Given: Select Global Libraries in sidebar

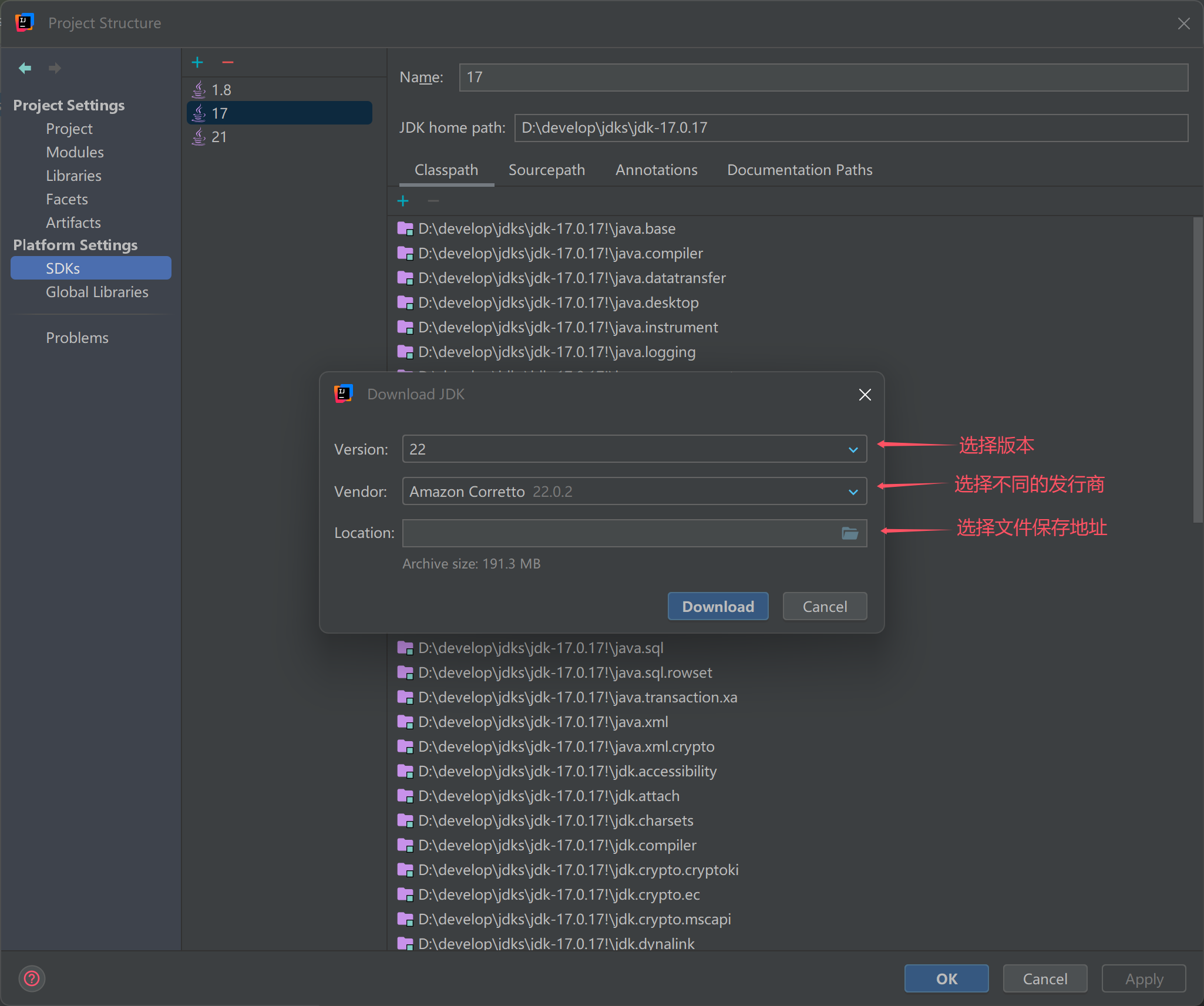Looking at the screenshot, I should [97, 292].
